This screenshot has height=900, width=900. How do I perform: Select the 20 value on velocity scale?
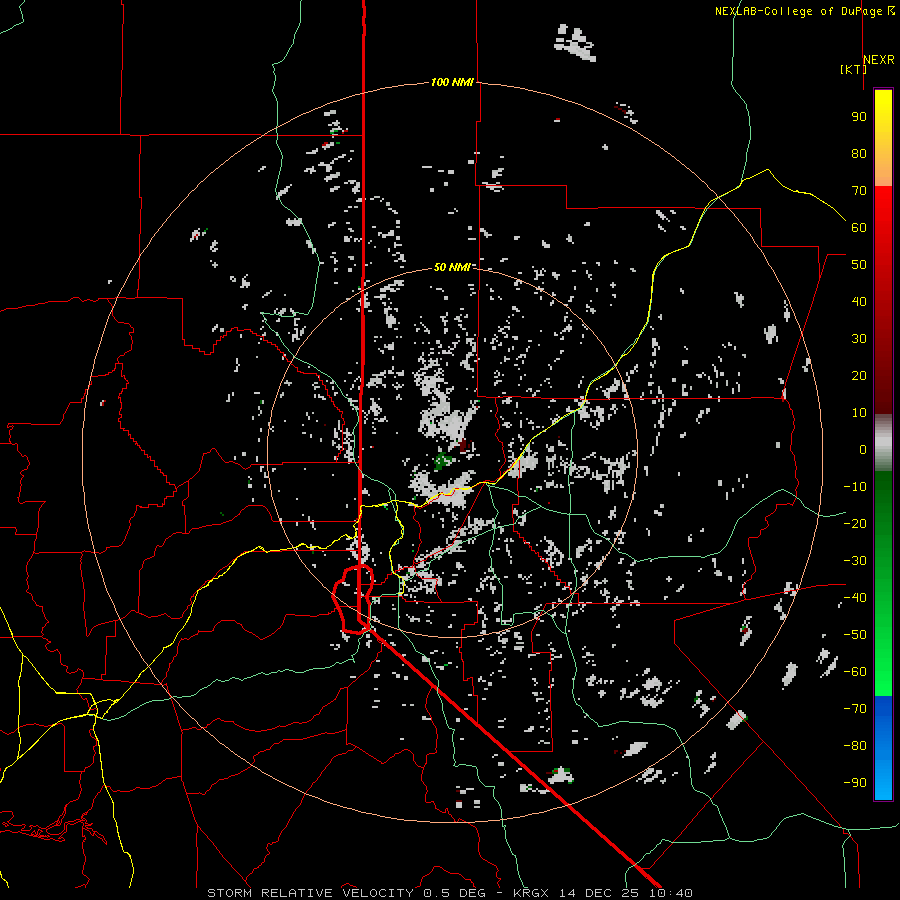(859, 376)
